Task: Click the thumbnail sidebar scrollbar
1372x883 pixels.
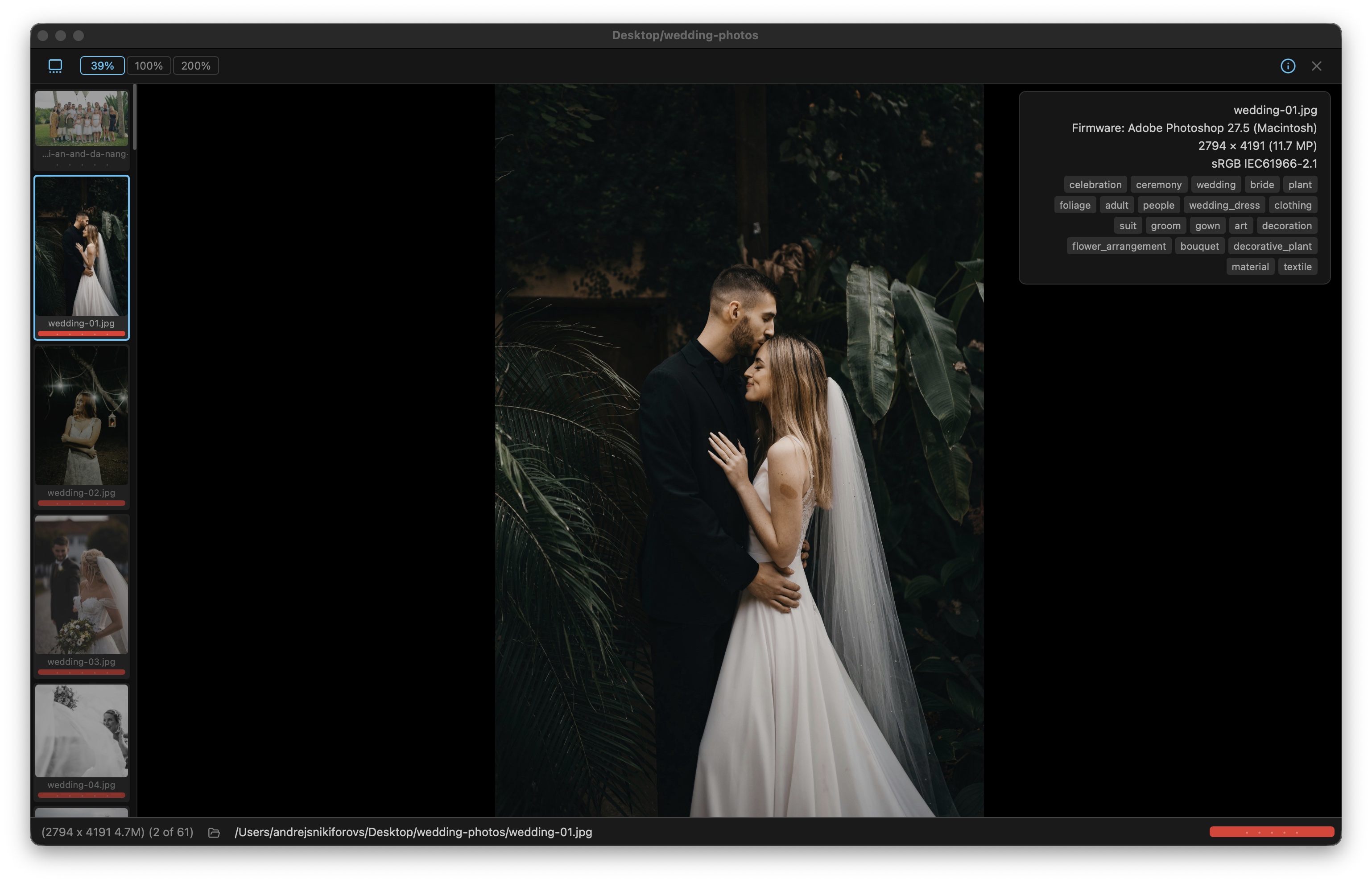Action: (x=135, y=118)
